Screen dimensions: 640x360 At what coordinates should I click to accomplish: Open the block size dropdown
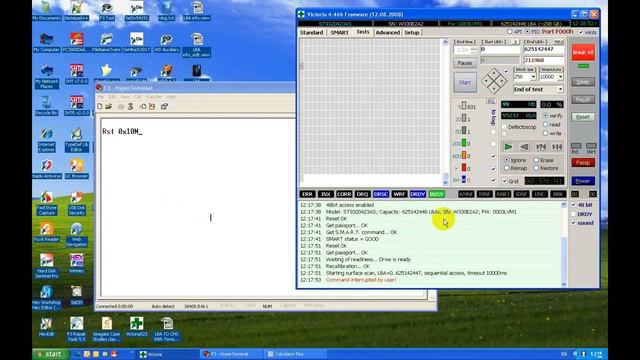click(533, 77)
